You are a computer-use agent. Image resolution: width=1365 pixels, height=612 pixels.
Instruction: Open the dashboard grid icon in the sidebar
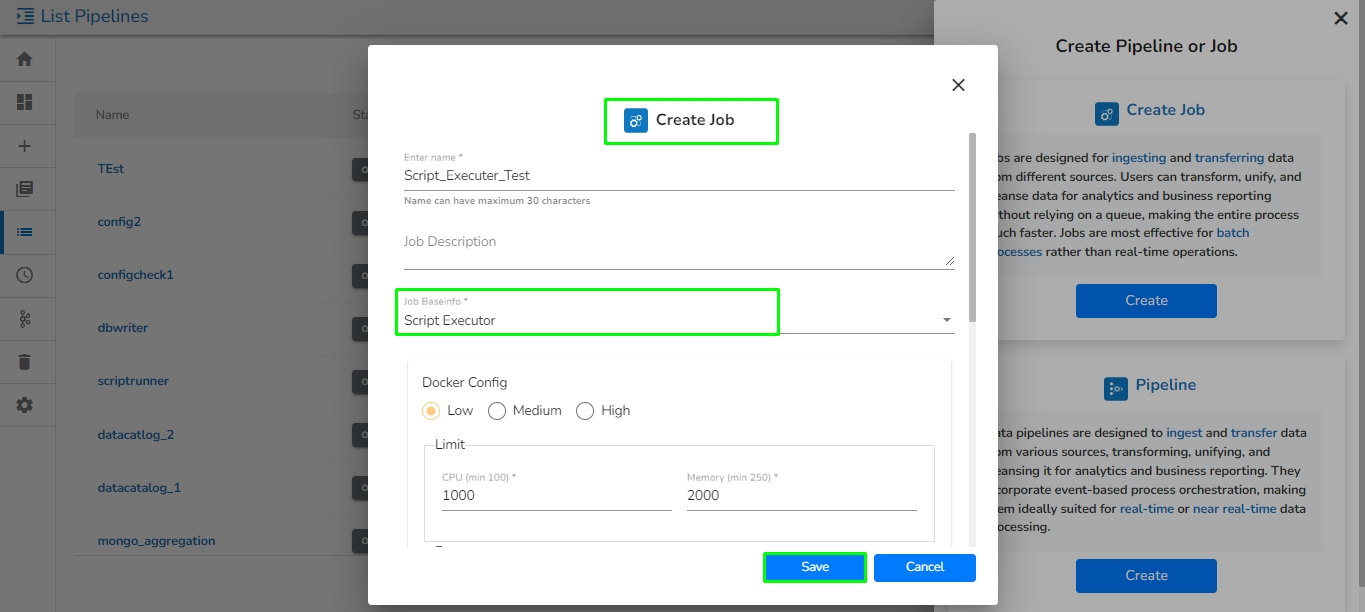tap(25, 102)
